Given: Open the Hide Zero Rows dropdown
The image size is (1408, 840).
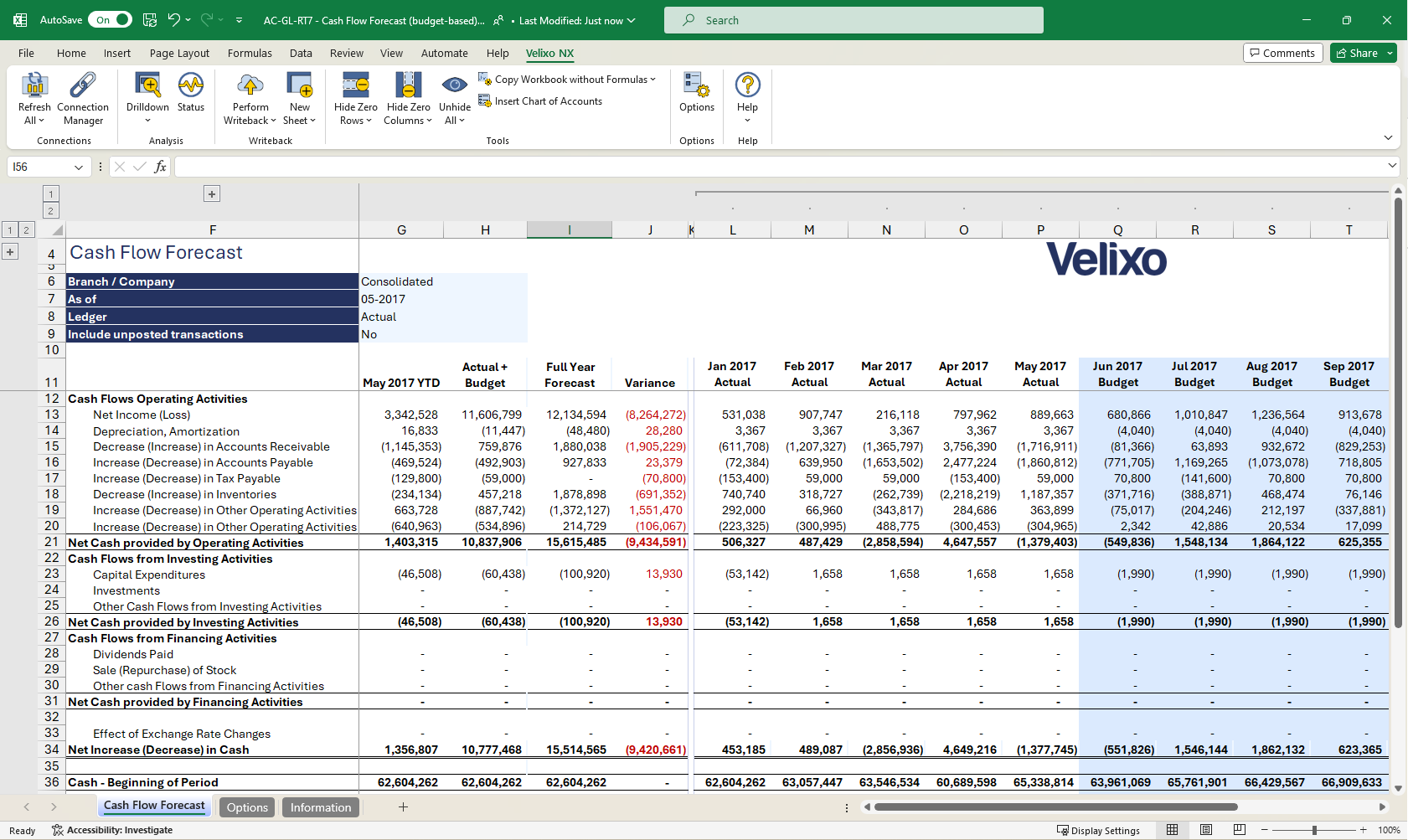Looking at the screenshot, I should click(x=369, y=121).
